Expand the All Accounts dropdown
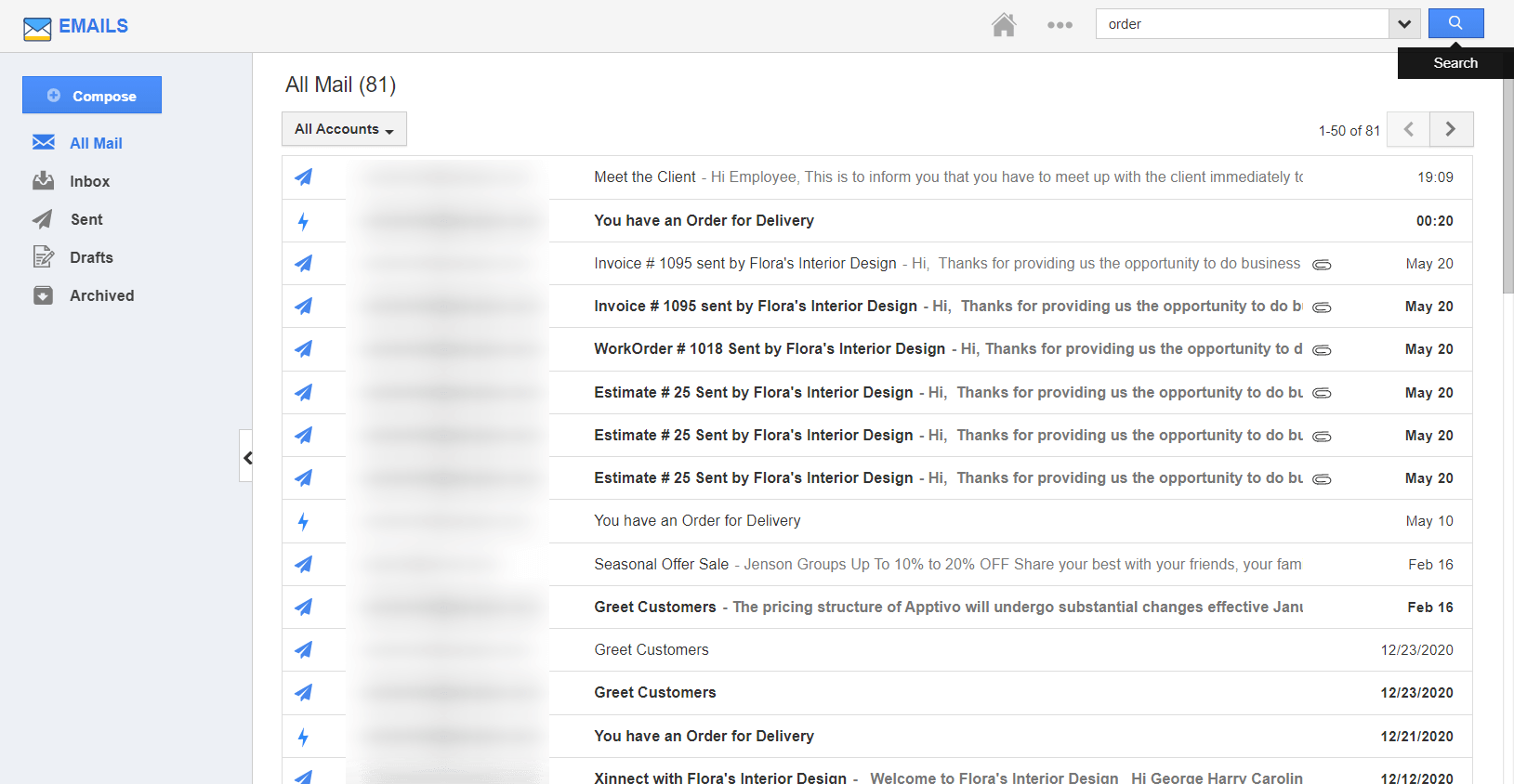 344,129
